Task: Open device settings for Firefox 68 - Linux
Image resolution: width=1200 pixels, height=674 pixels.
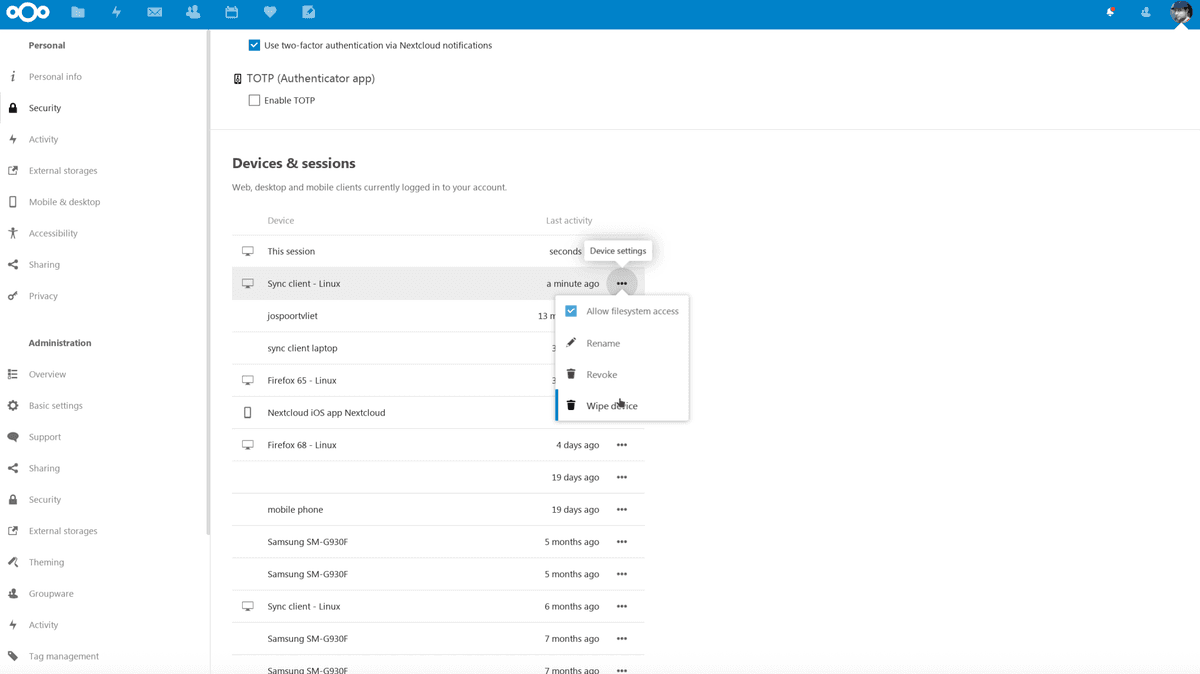Action: pos(622,444)
